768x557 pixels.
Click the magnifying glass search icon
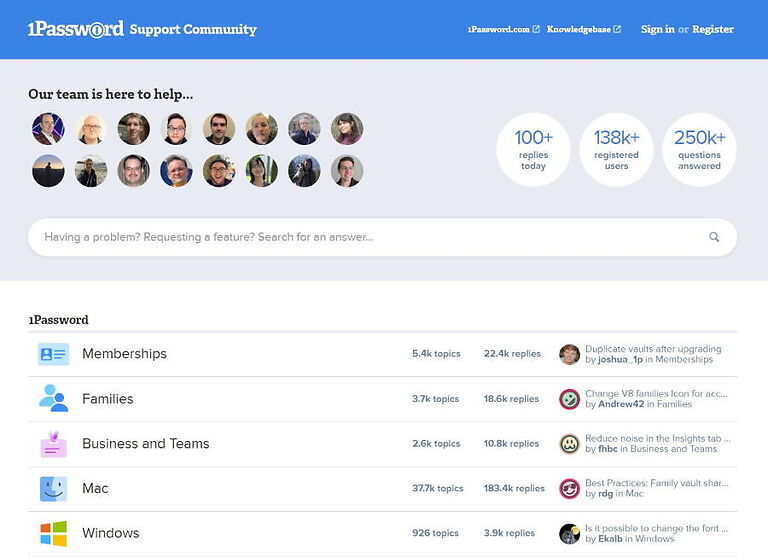point(714,237)
